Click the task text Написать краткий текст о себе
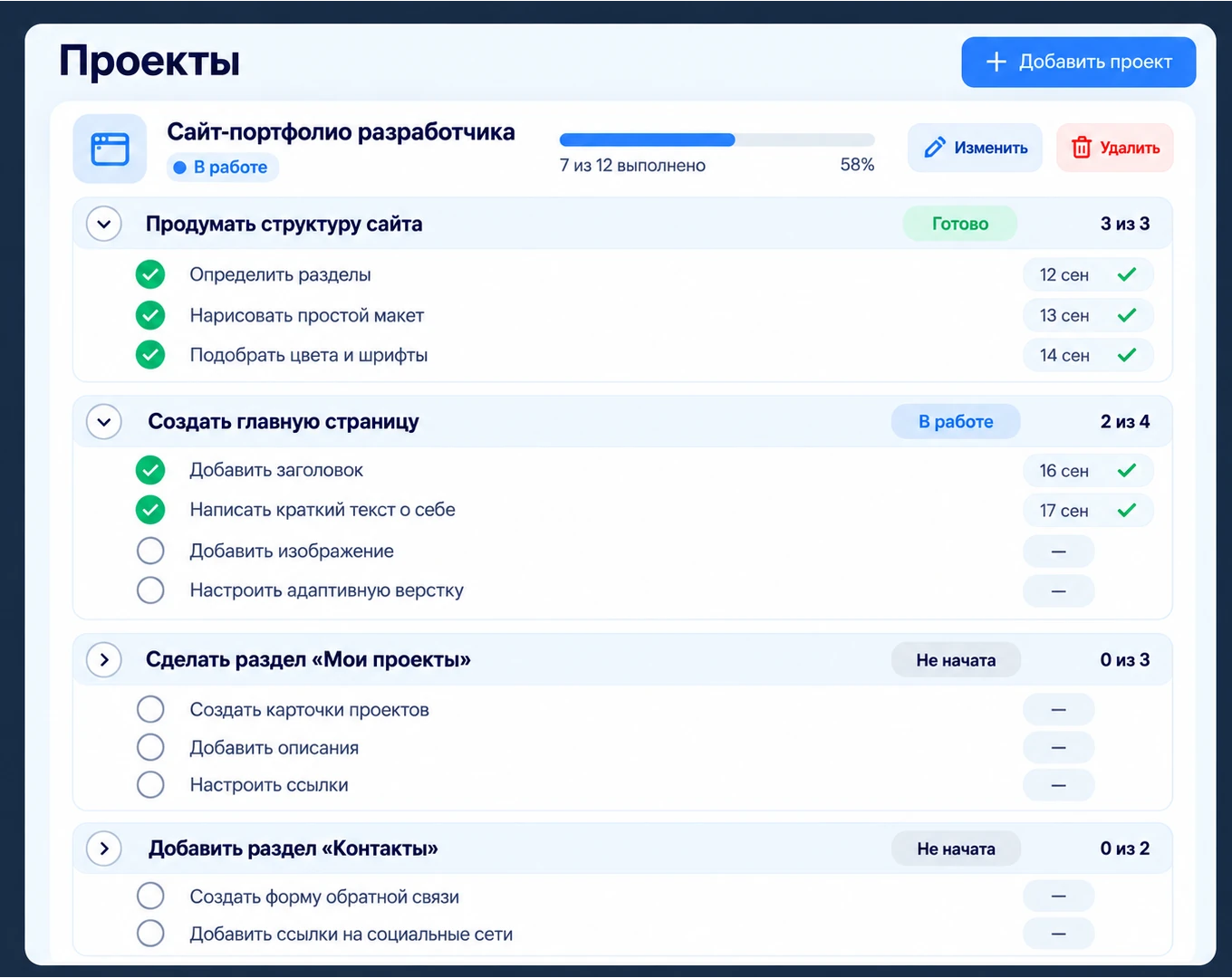The height and width of the screenshot is (978, 1232). pos(322,510)
